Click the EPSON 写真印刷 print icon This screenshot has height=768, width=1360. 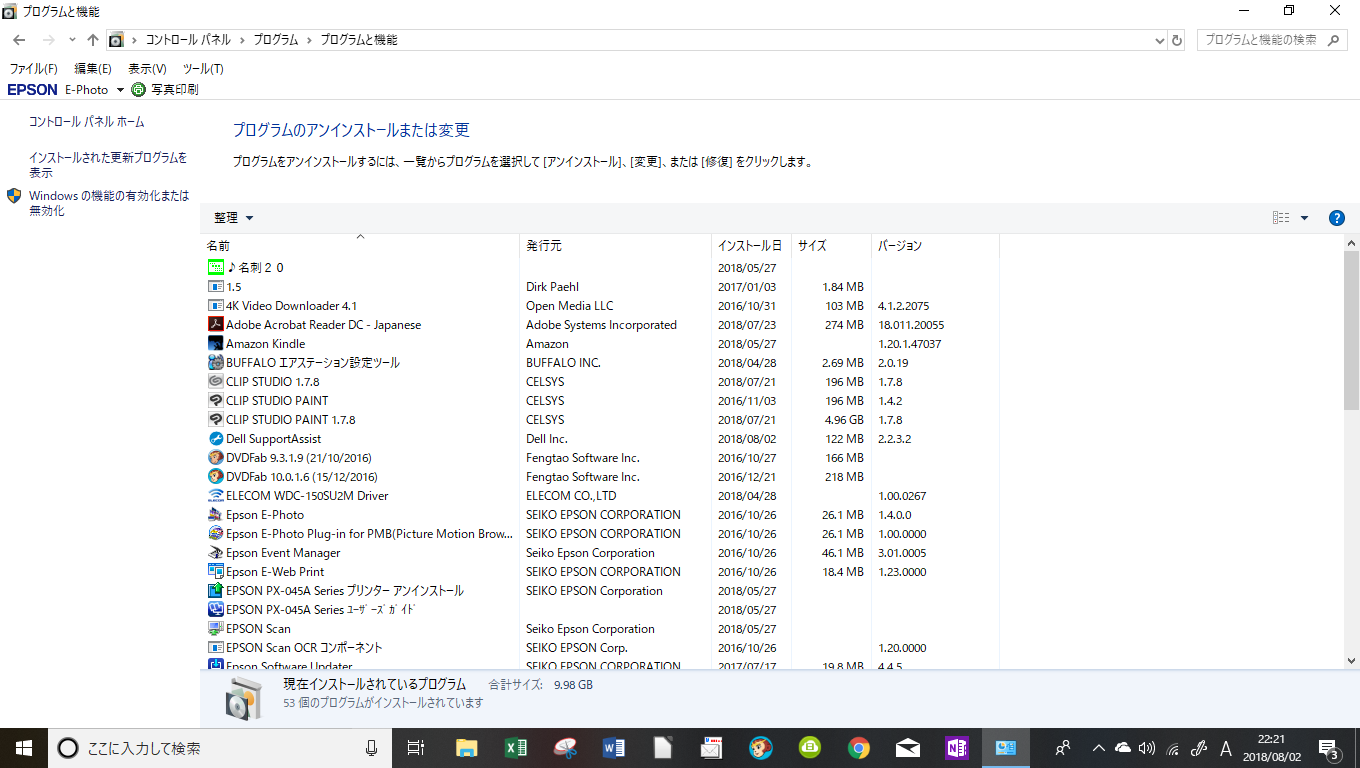(138, 89)
